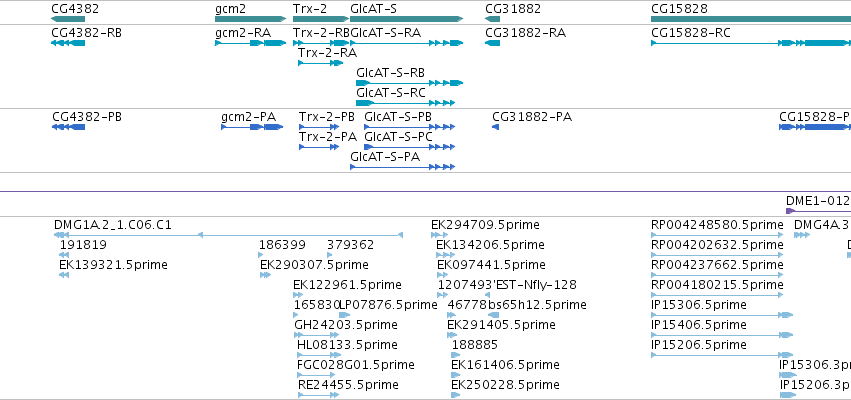Select the IP15306.5prime EST label
Viewport: 851px width, 400px height.
(x=698, y=305)
